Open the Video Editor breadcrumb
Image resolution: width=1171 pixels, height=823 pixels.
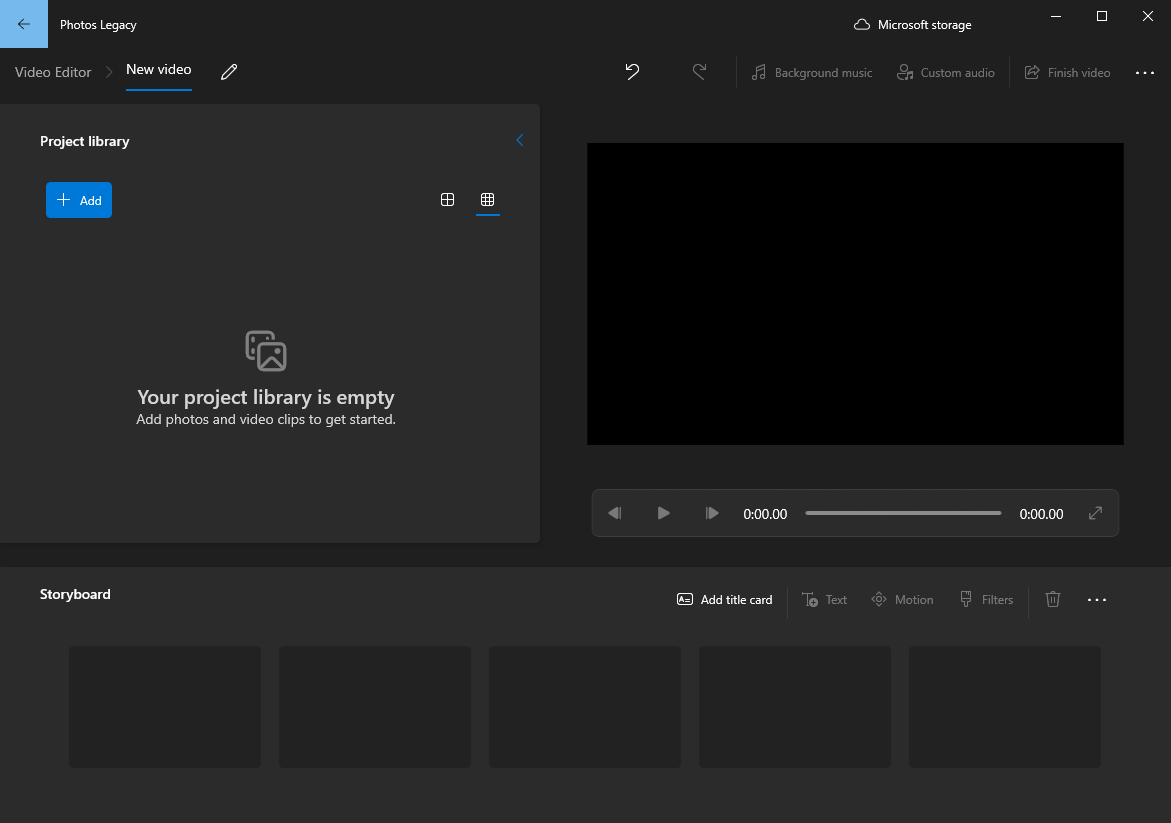click(53, 72)
